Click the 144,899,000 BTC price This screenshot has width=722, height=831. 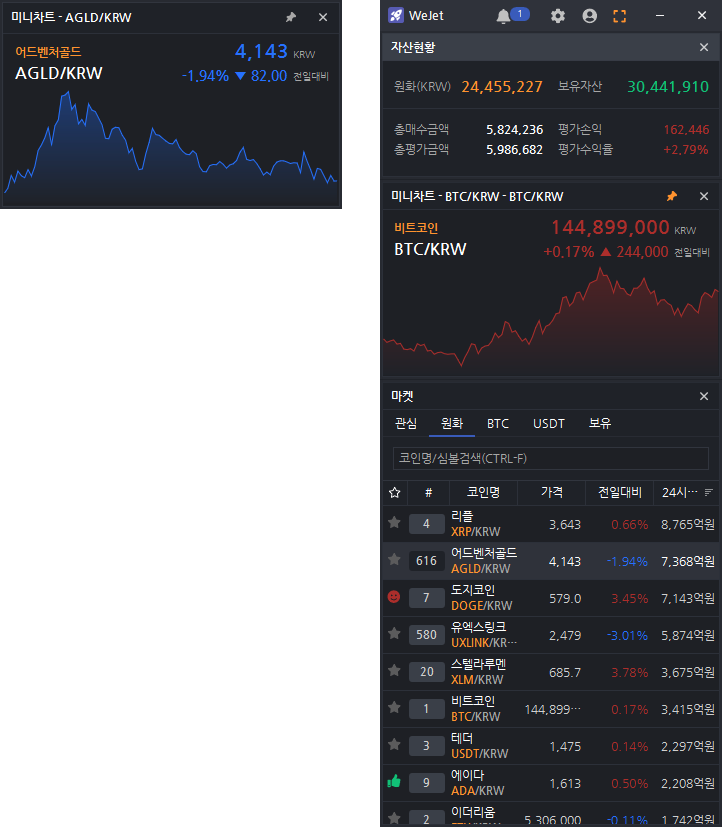pyautogui.click(x=610, y=227)
